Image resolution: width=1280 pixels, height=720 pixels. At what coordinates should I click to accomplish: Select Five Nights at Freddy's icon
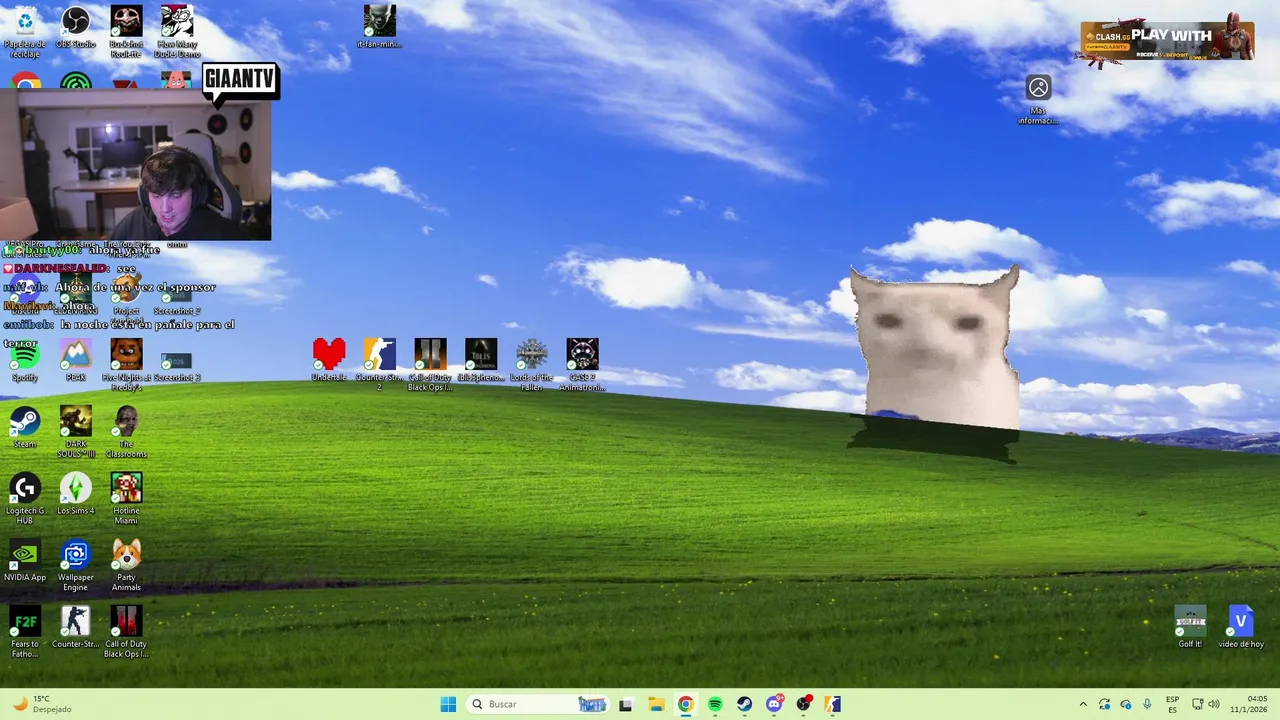(126, 363)
